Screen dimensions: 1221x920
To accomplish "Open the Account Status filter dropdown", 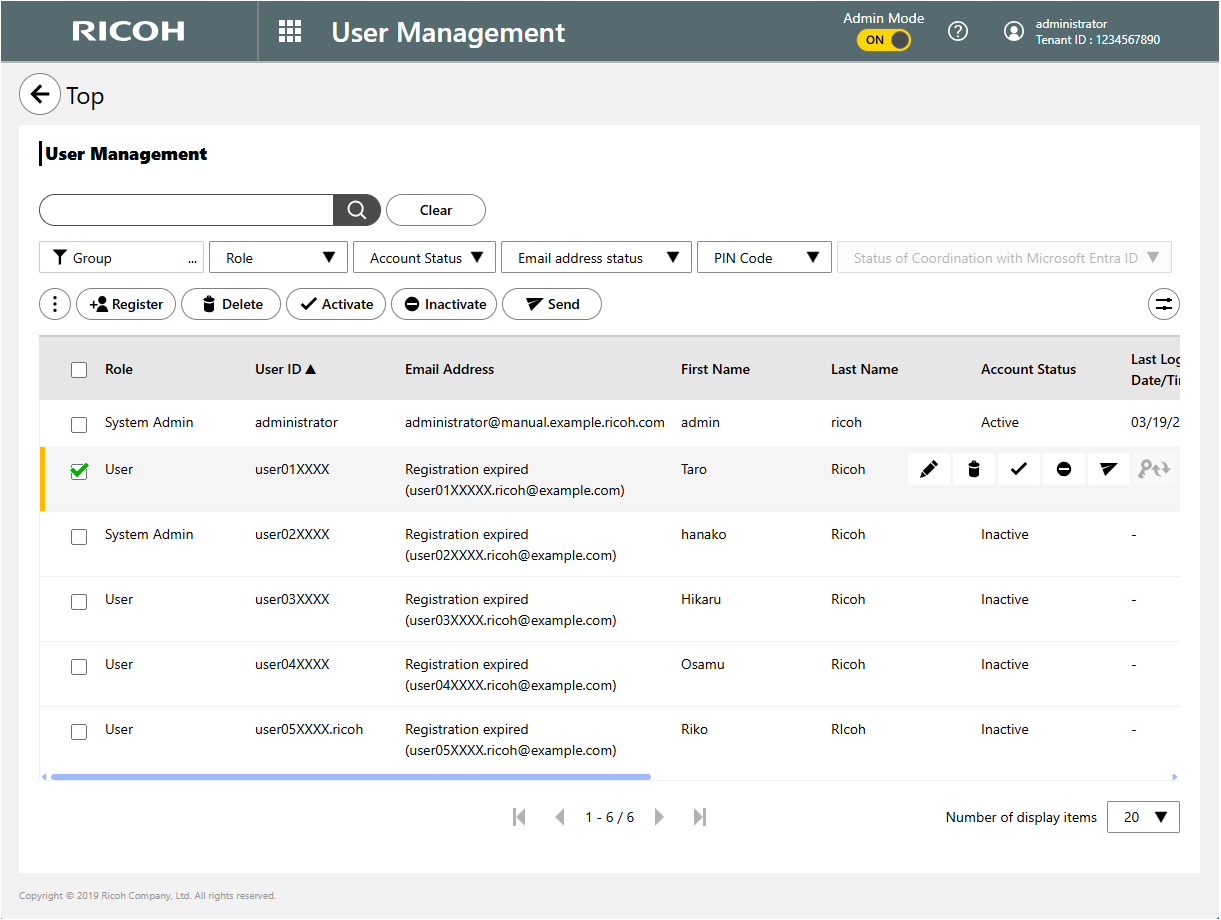I will pos(424,258).
